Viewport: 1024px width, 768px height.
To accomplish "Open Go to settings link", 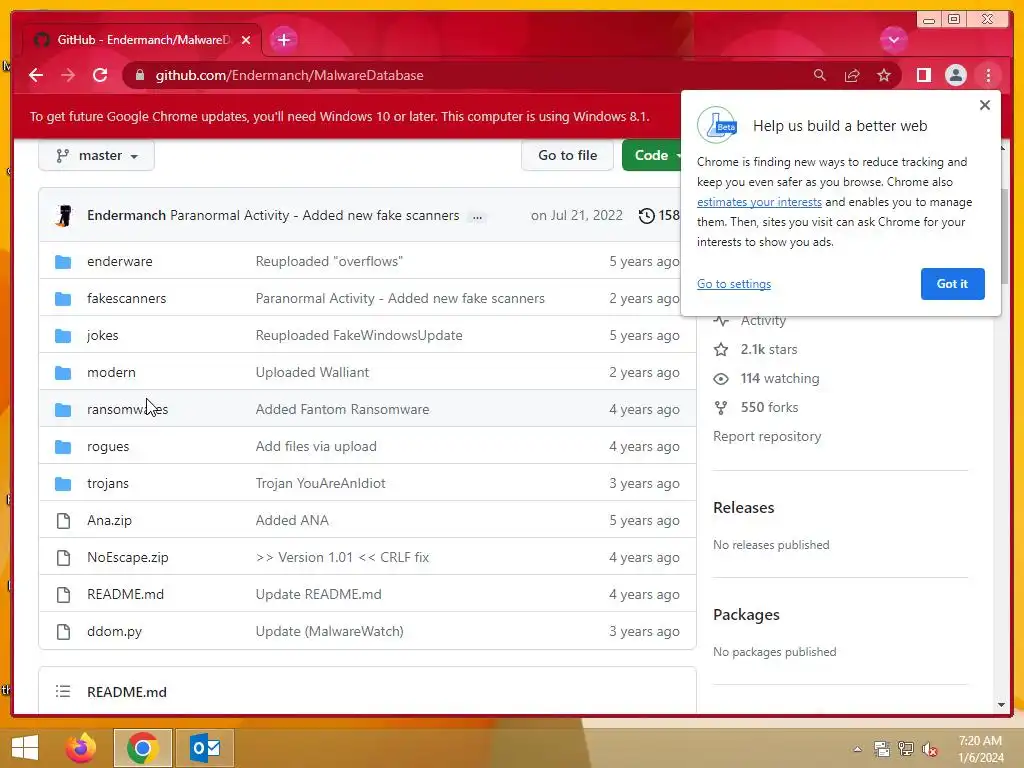I will click(733, 283).
